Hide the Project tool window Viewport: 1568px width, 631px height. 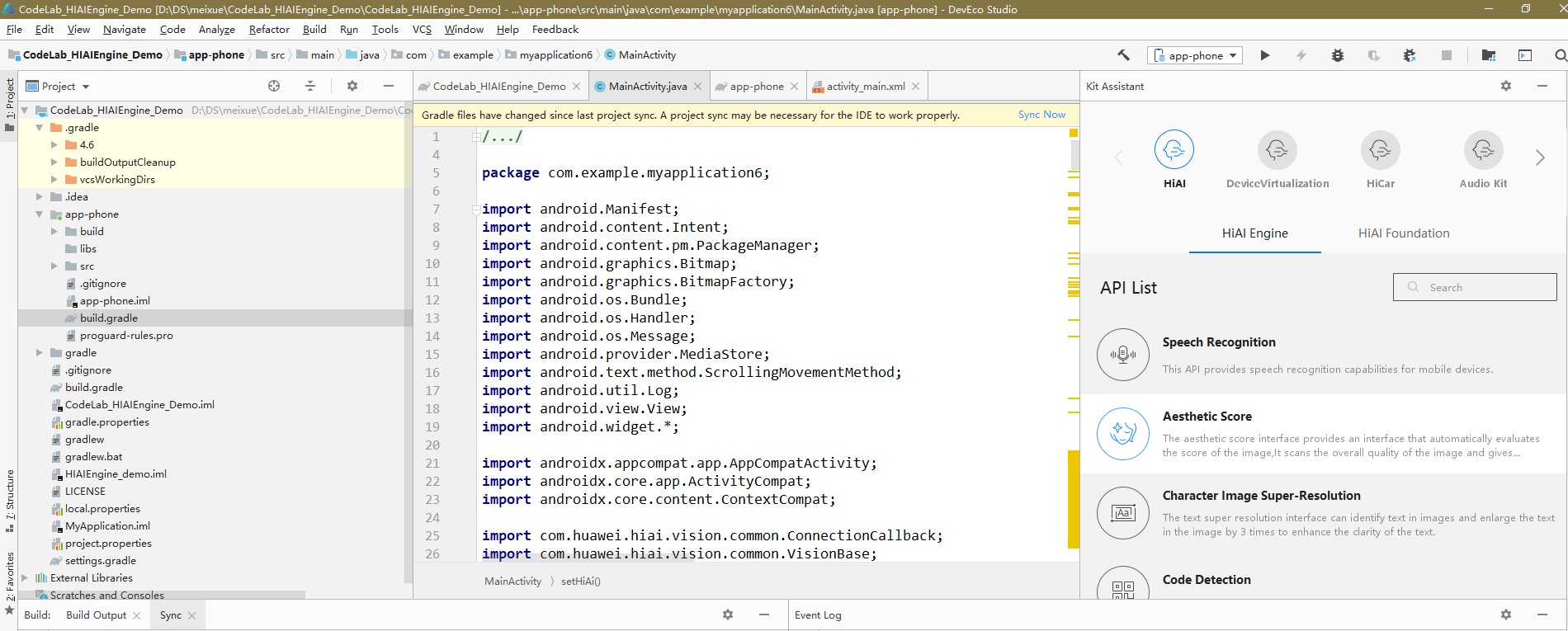[x=389, y=86]
